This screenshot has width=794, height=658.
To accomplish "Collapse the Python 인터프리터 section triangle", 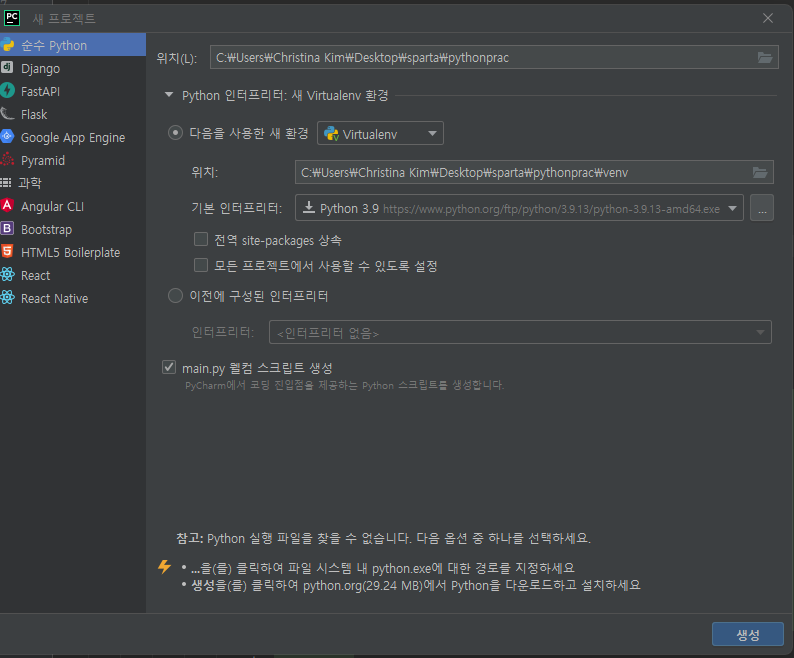I will (x=169, y=95).
